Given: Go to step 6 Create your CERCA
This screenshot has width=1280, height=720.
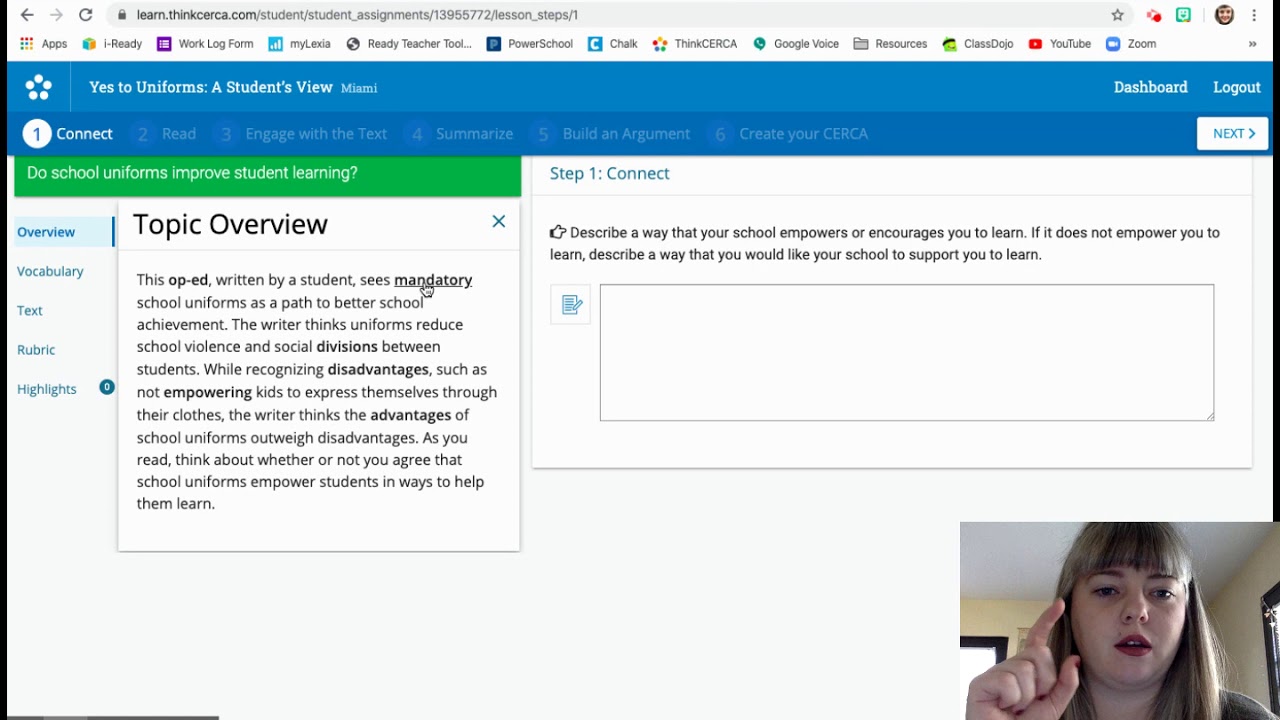Looking at the screenshot, I should (x=790, y=134).
